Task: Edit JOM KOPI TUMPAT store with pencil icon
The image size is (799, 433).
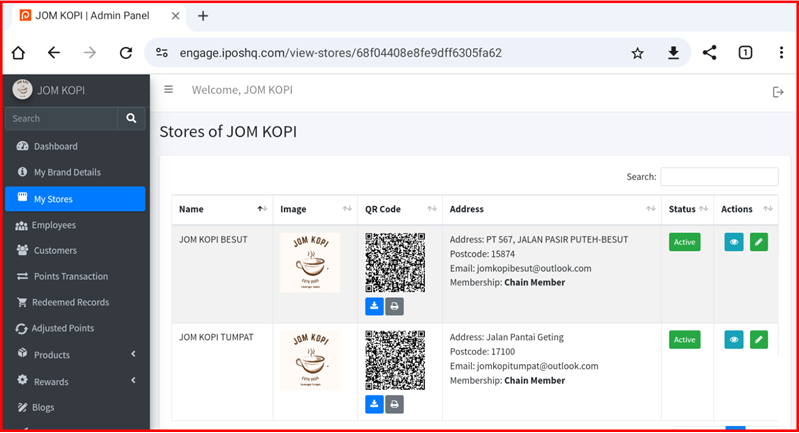Action: [758, 340]
